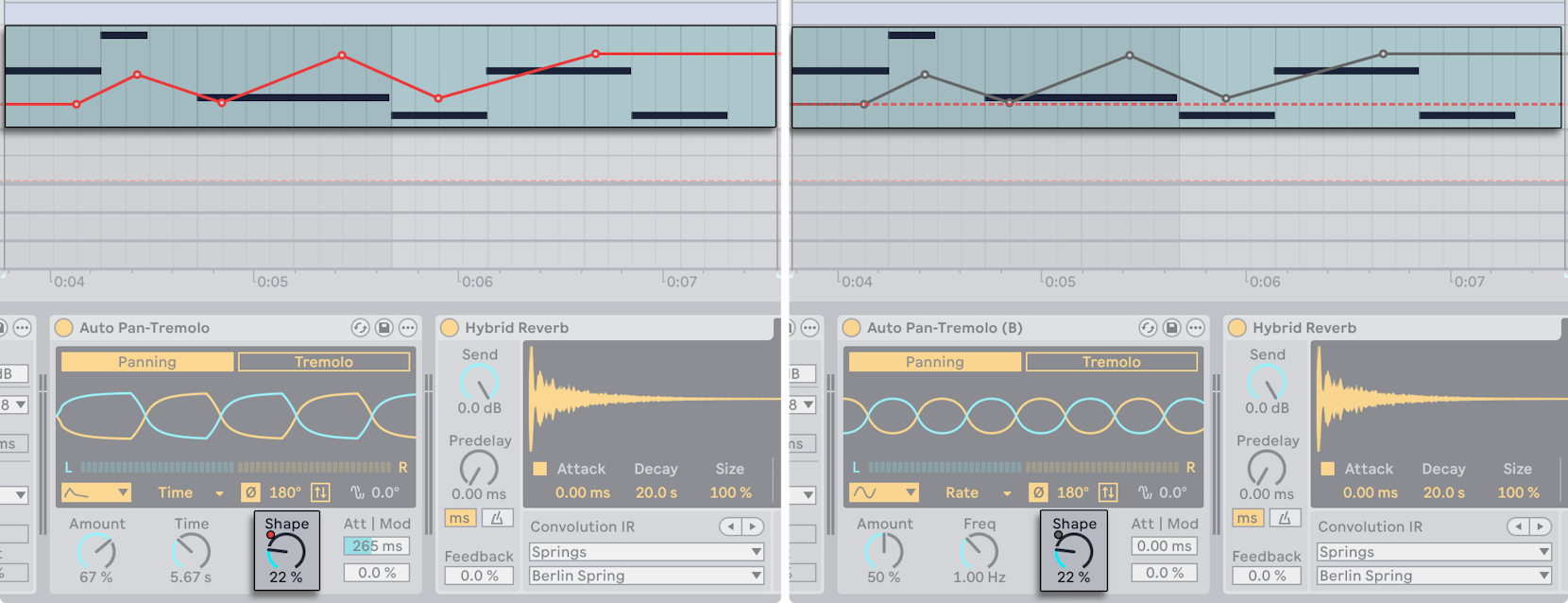The height and width of the screenshot is (603, 1568).
Task: Open options menu of Time-mode Auto Pan-Tremolo
Action: (407, 328)
